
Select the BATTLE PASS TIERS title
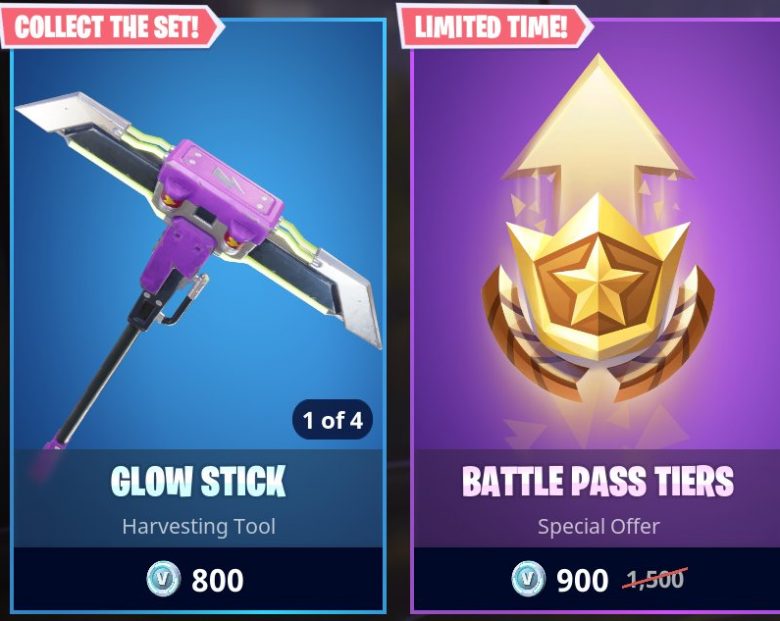tap(598, 481)
